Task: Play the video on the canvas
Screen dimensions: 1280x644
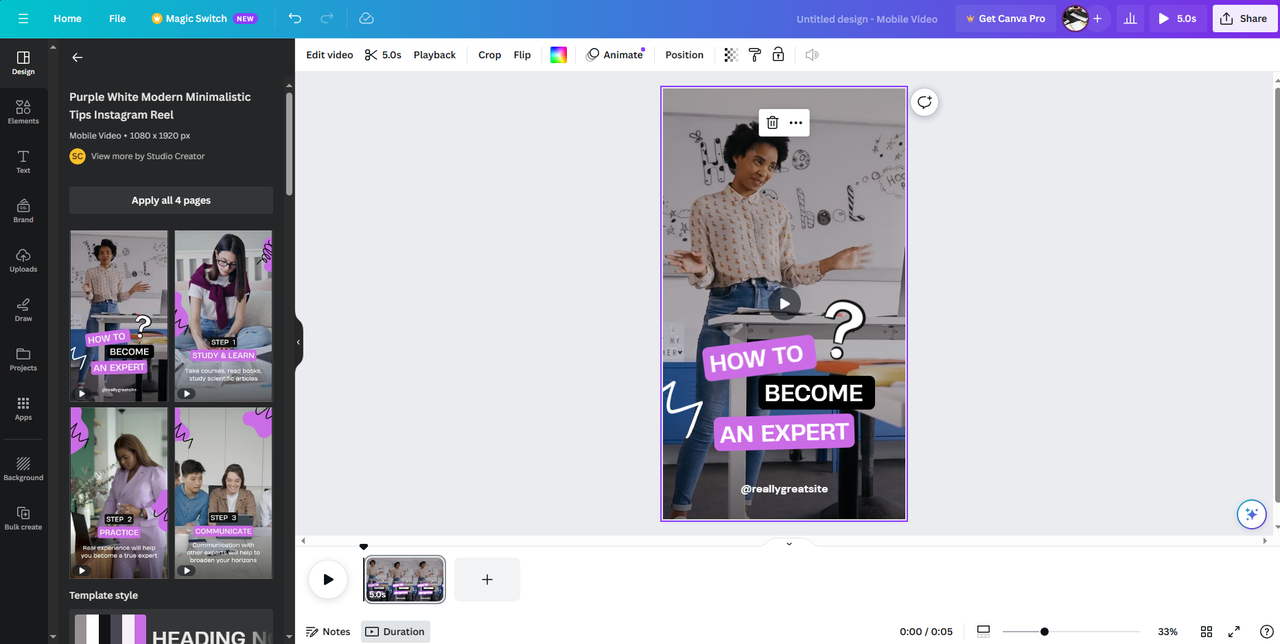Action: click(785, 304)
